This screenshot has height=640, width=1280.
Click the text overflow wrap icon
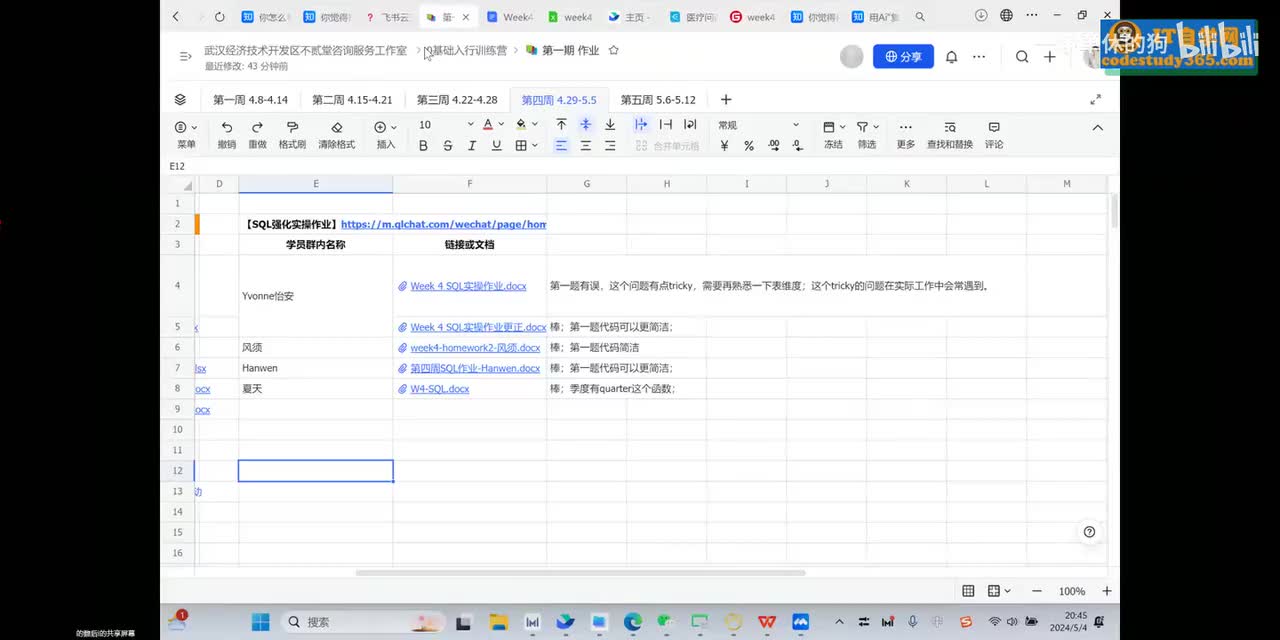[641, 125]
